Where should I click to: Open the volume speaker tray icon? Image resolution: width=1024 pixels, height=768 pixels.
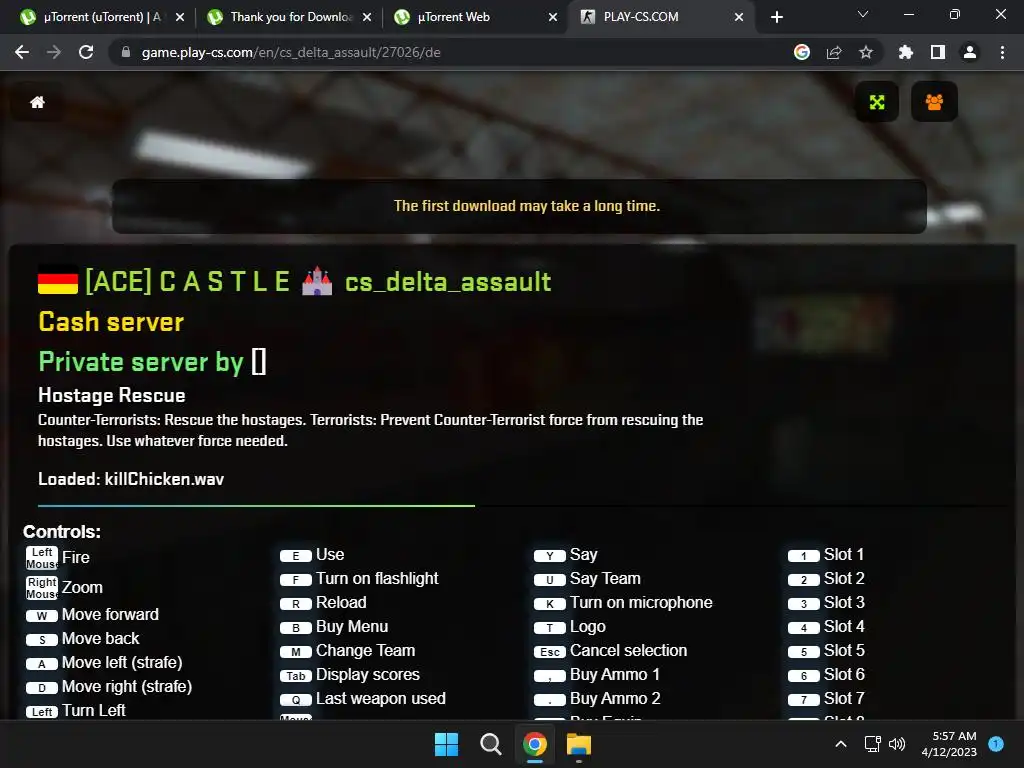pos(897,744)
